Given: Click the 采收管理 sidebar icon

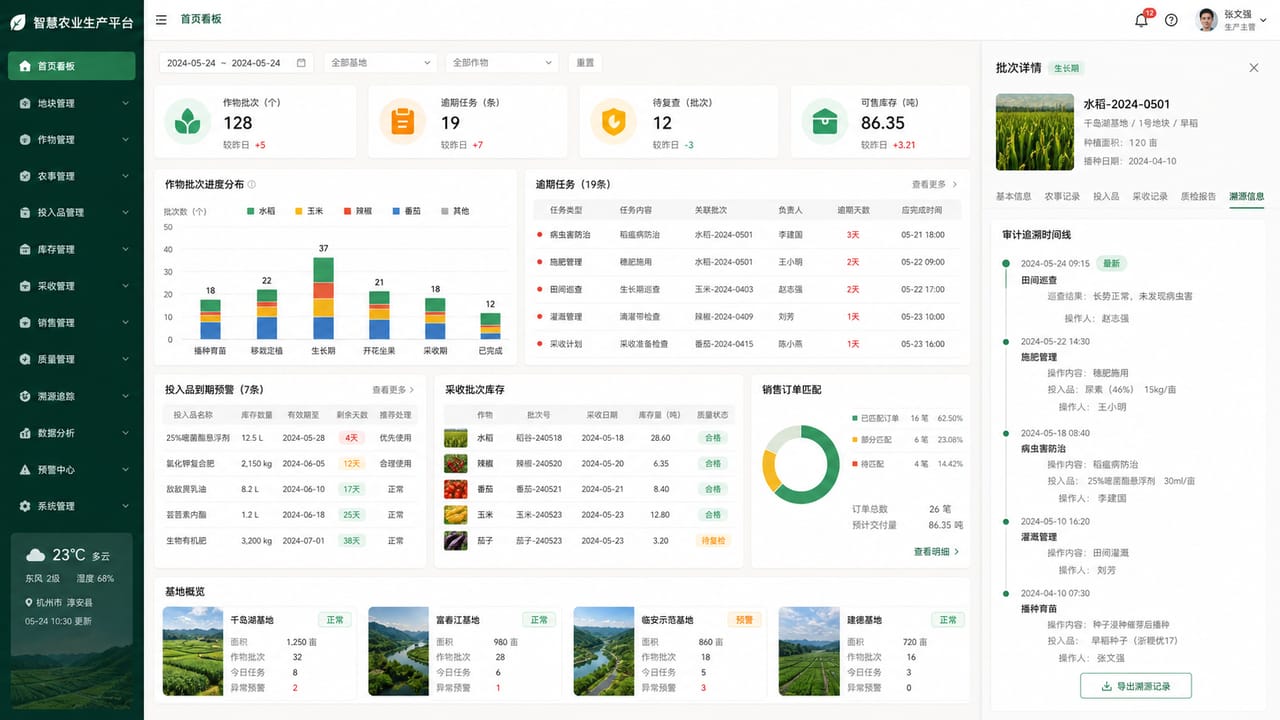Looking at the screenshot, I should pyautogui.click(x=25, y=286).
